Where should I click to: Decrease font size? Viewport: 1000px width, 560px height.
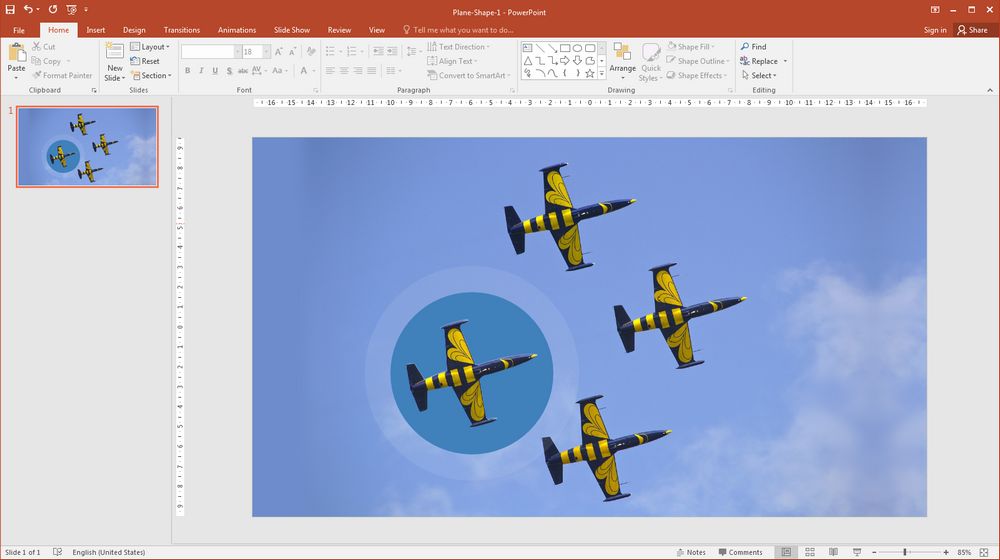point(293,52)
